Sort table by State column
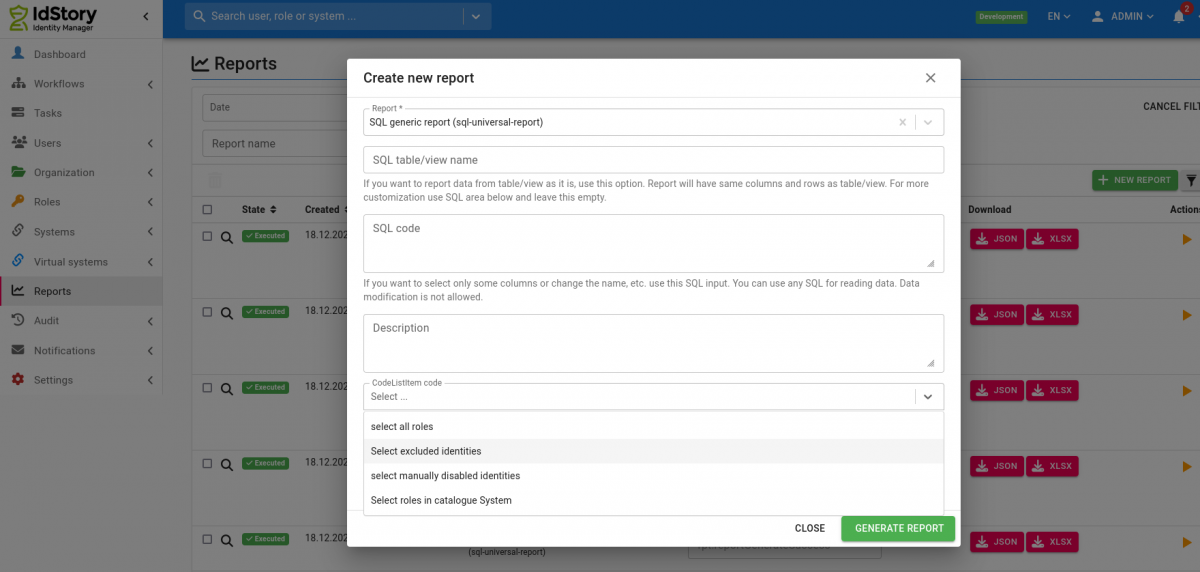The image size is (1200, 572). 259,210
